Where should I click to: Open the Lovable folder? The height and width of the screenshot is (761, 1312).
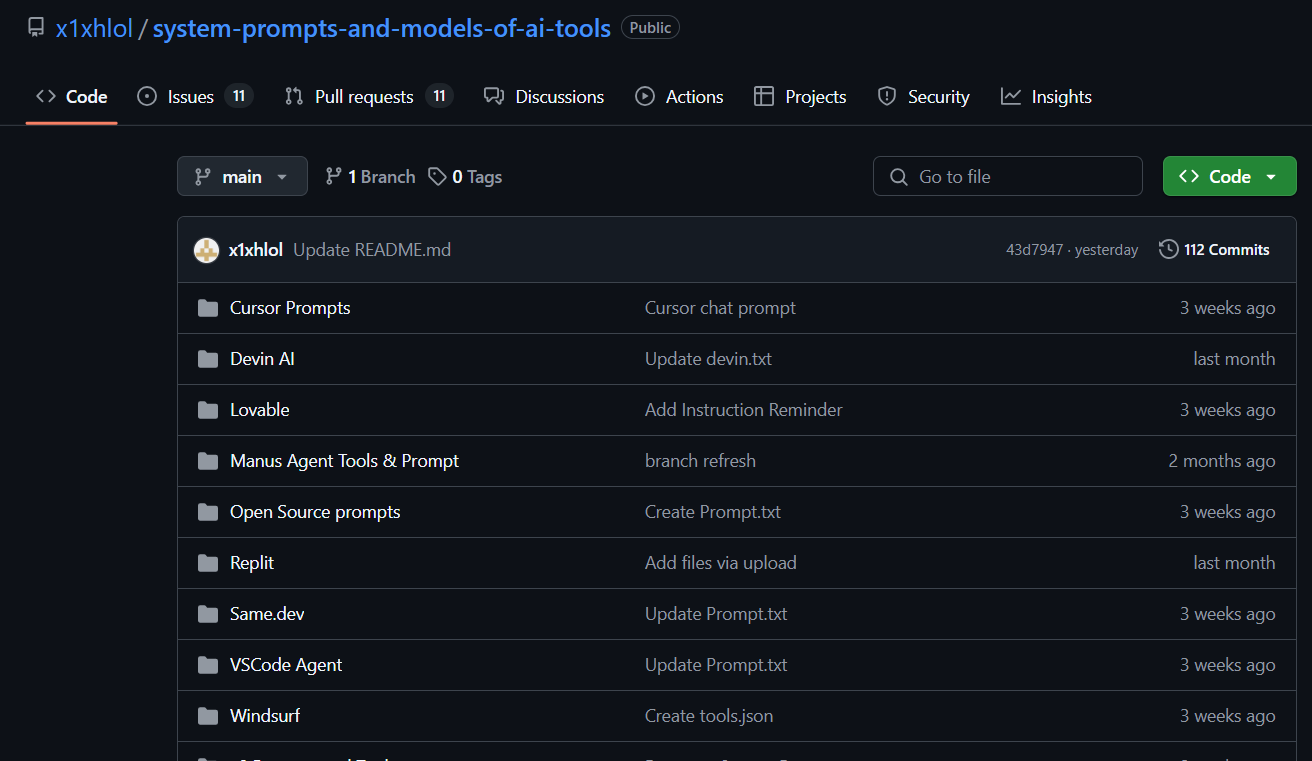coord(260,410)
